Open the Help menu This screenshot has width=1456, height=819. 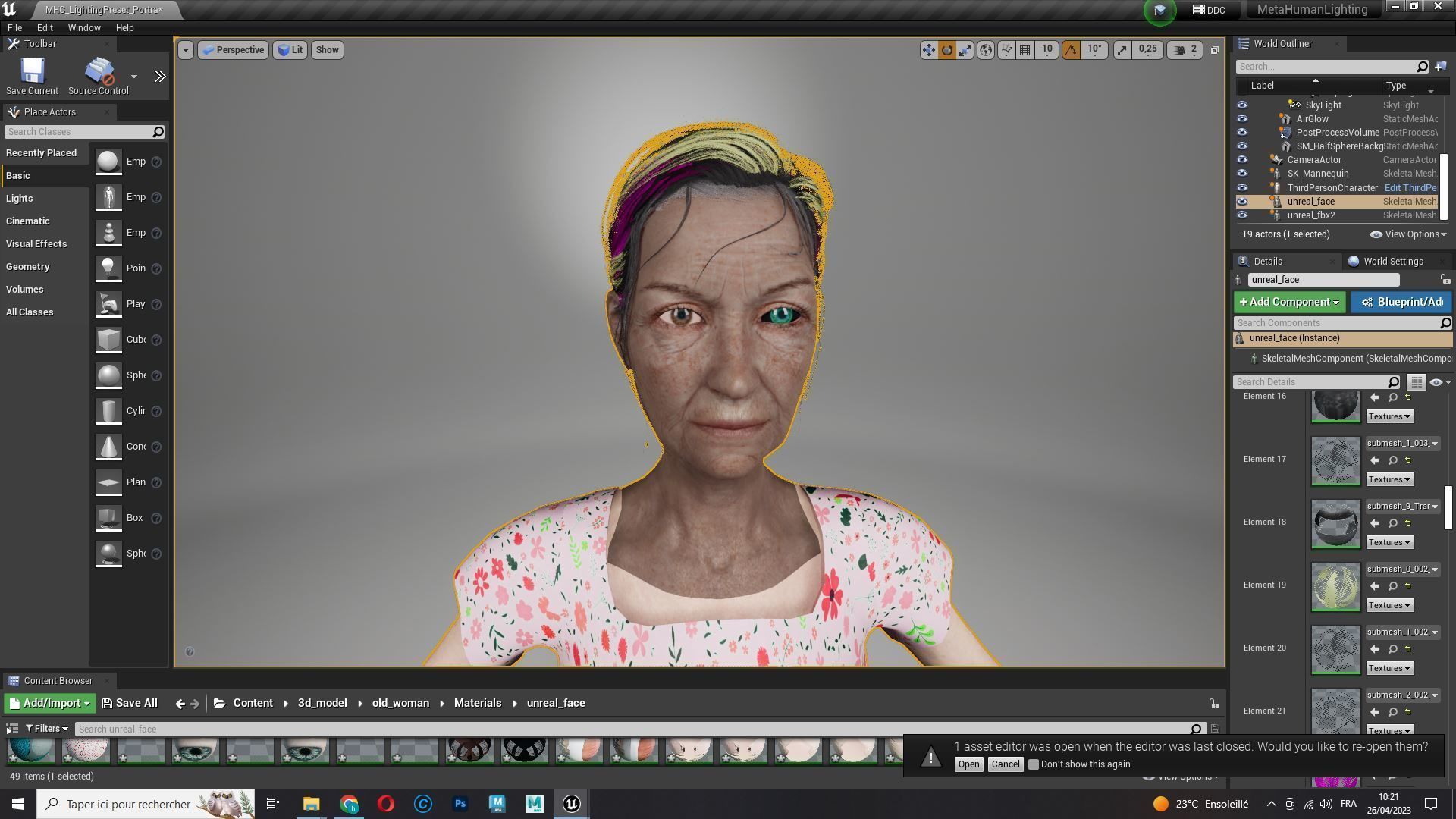pyautogui.click(x=125, y=27)
